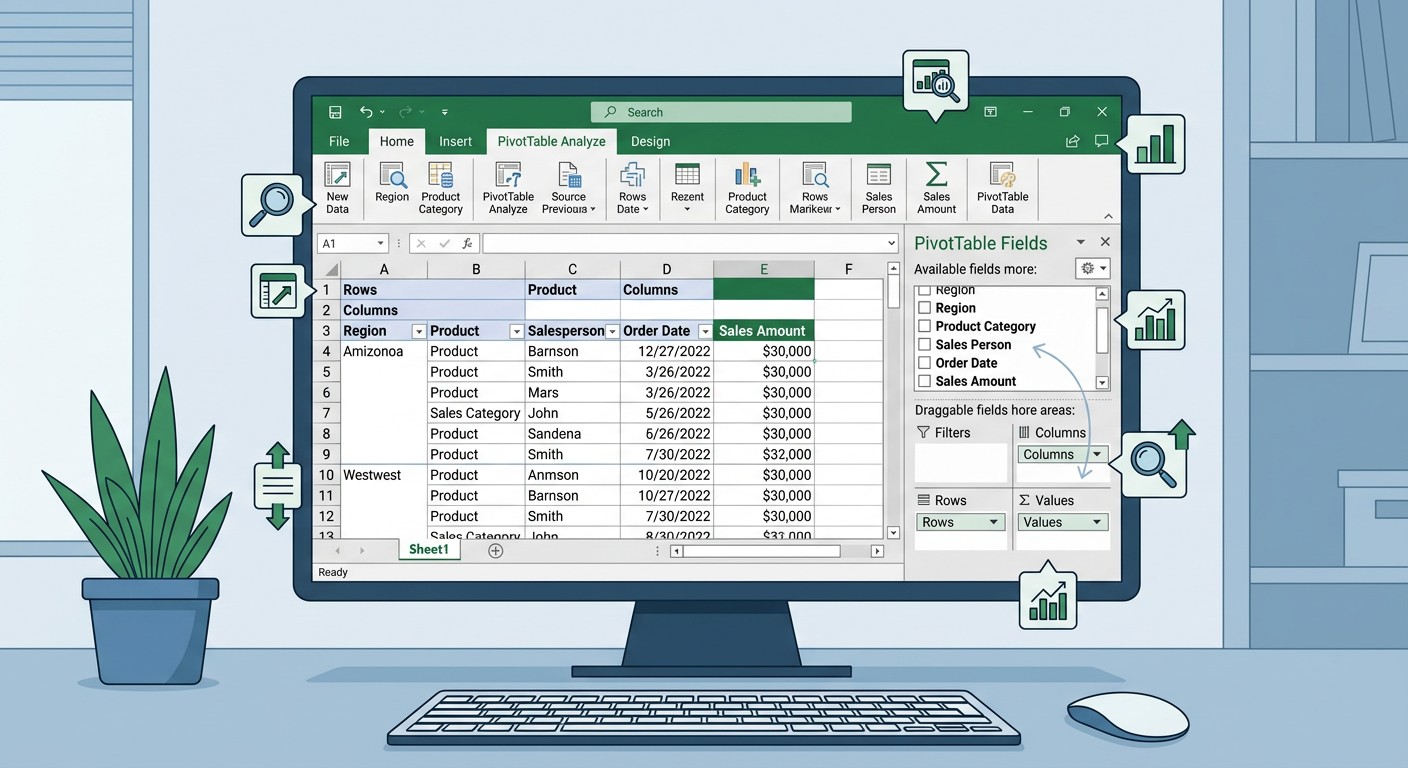Open the Customize Quick Access Toolbar arrow

[x=445, y=112]
